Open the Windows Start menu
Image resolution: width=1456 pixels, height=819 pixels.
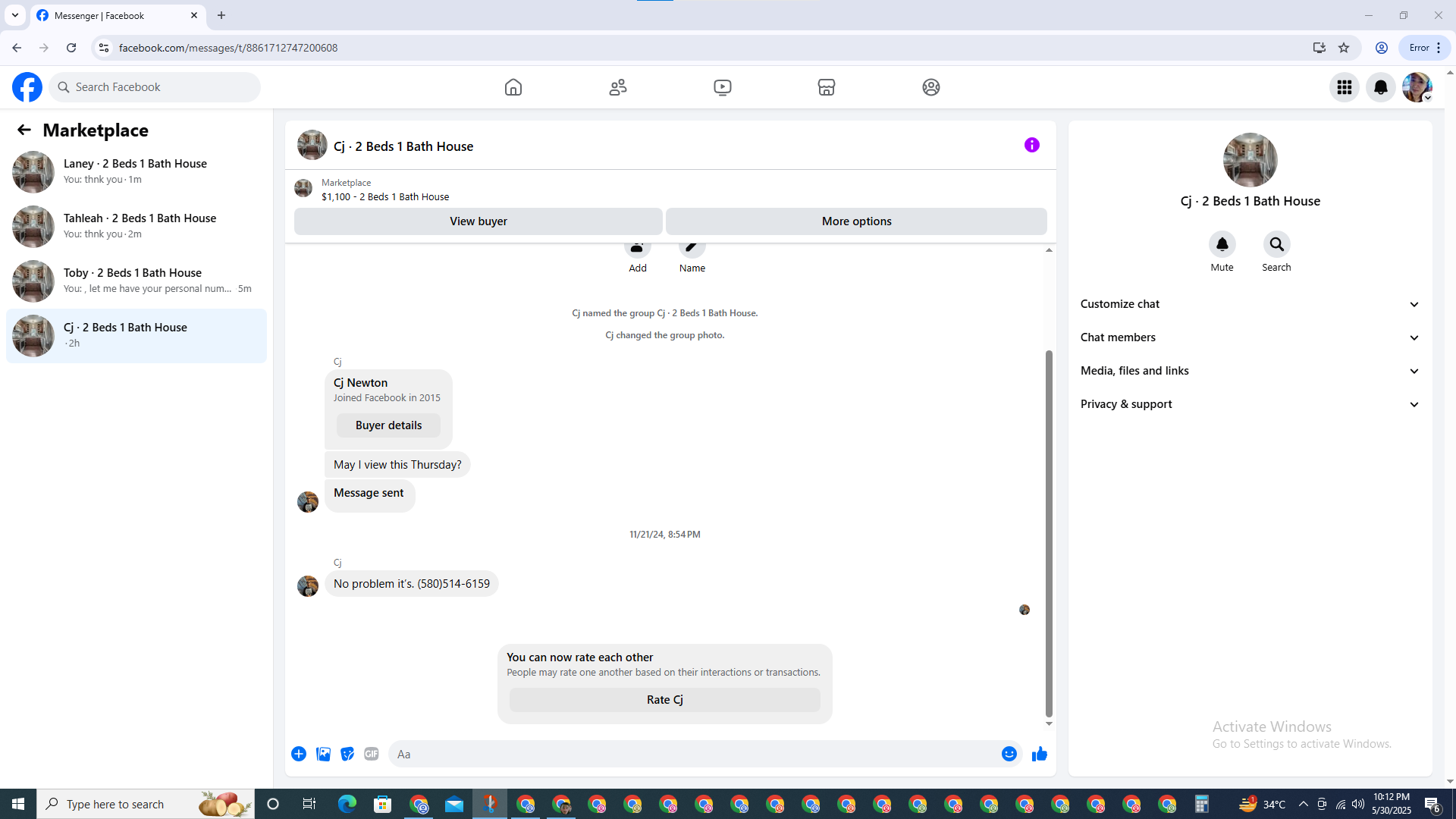point(18,804)
